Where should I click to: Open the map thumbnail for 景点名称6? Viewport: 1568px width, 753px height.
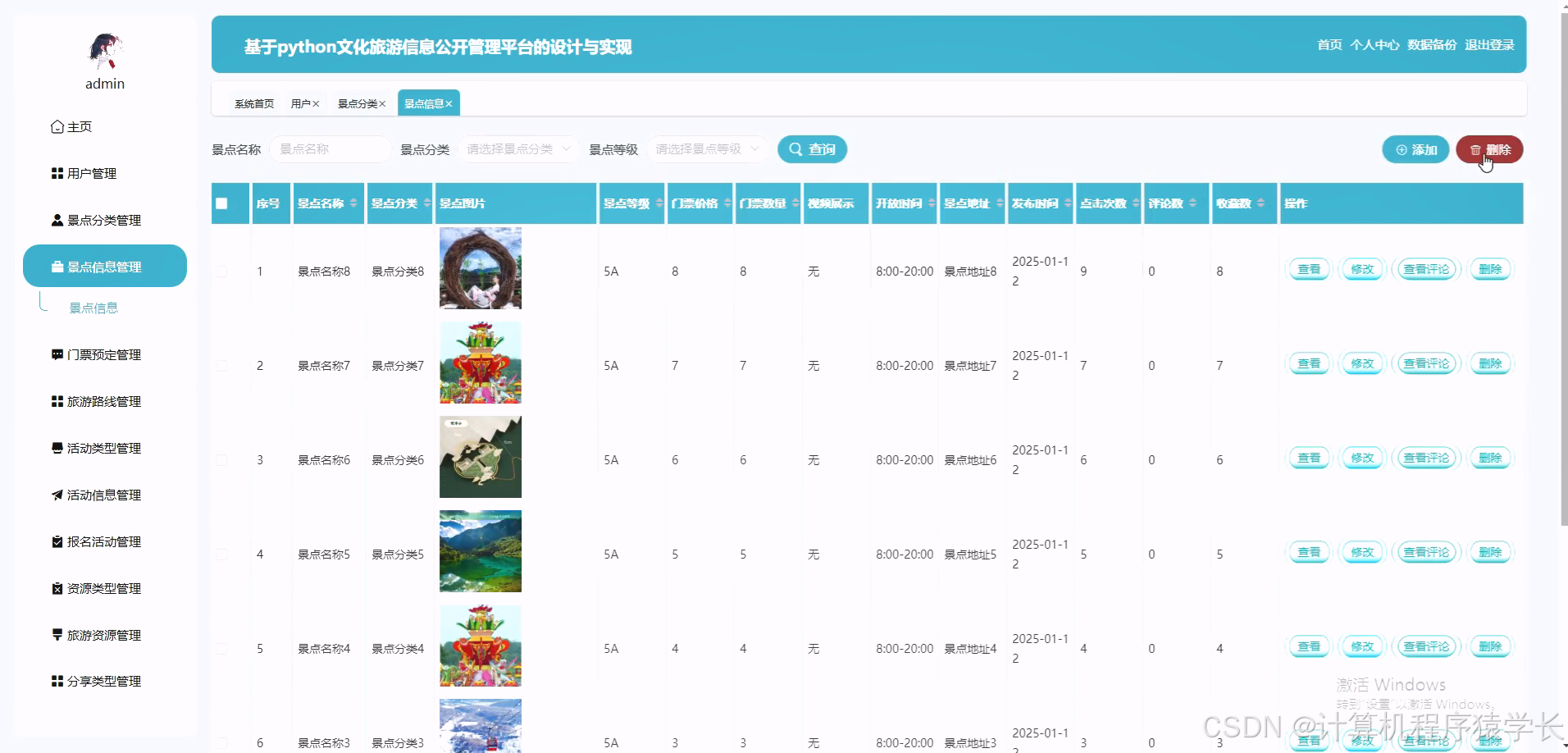481,457
